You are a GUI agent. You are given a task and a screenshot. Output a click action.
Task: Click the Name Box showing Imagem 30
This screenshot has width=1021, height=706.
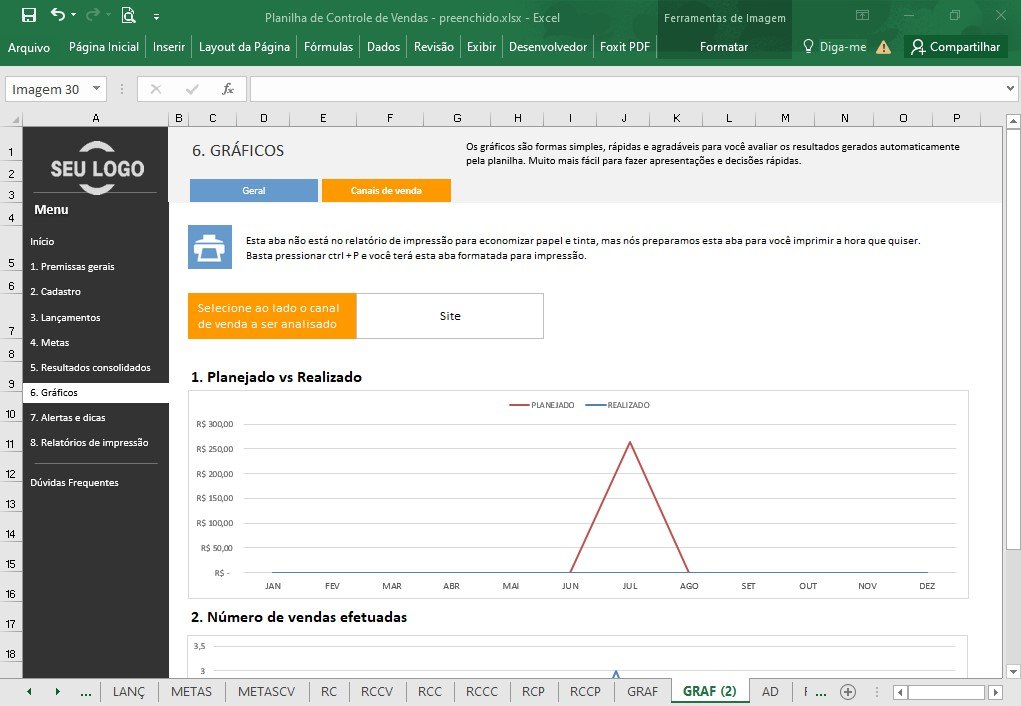pos(48,89)
